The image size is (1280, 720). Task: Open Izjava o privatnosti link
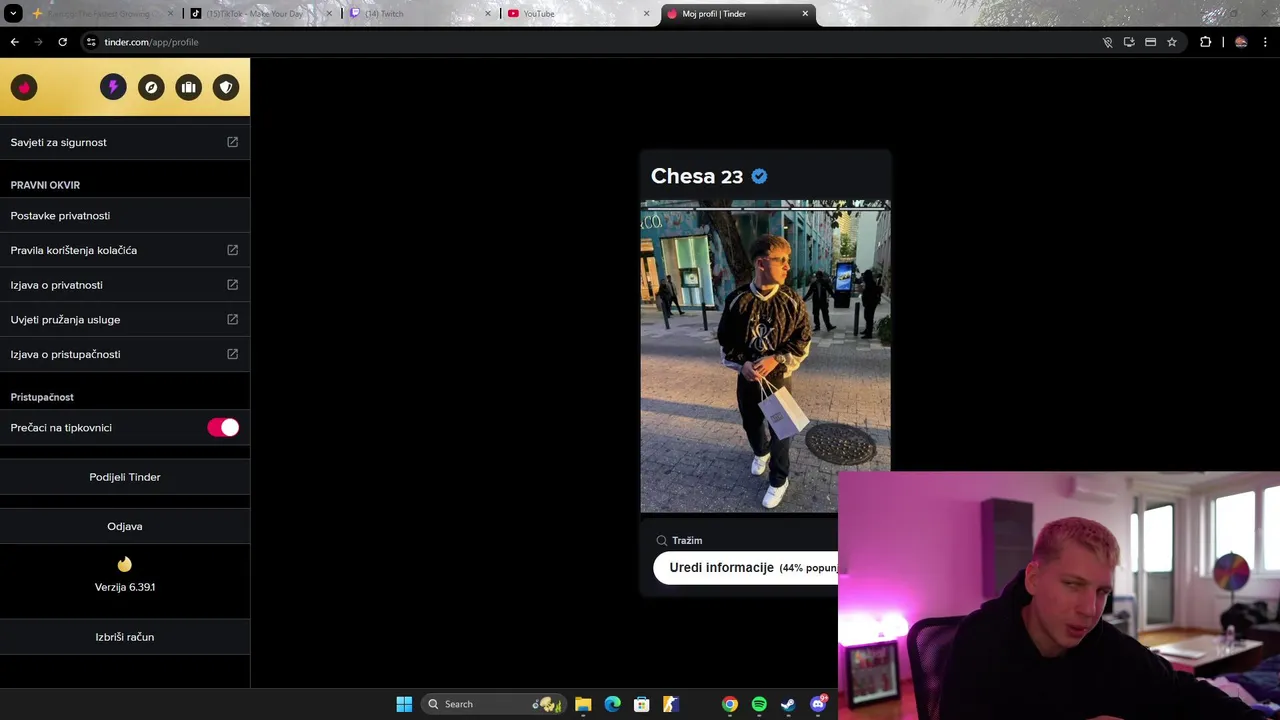tap(125, 285)
